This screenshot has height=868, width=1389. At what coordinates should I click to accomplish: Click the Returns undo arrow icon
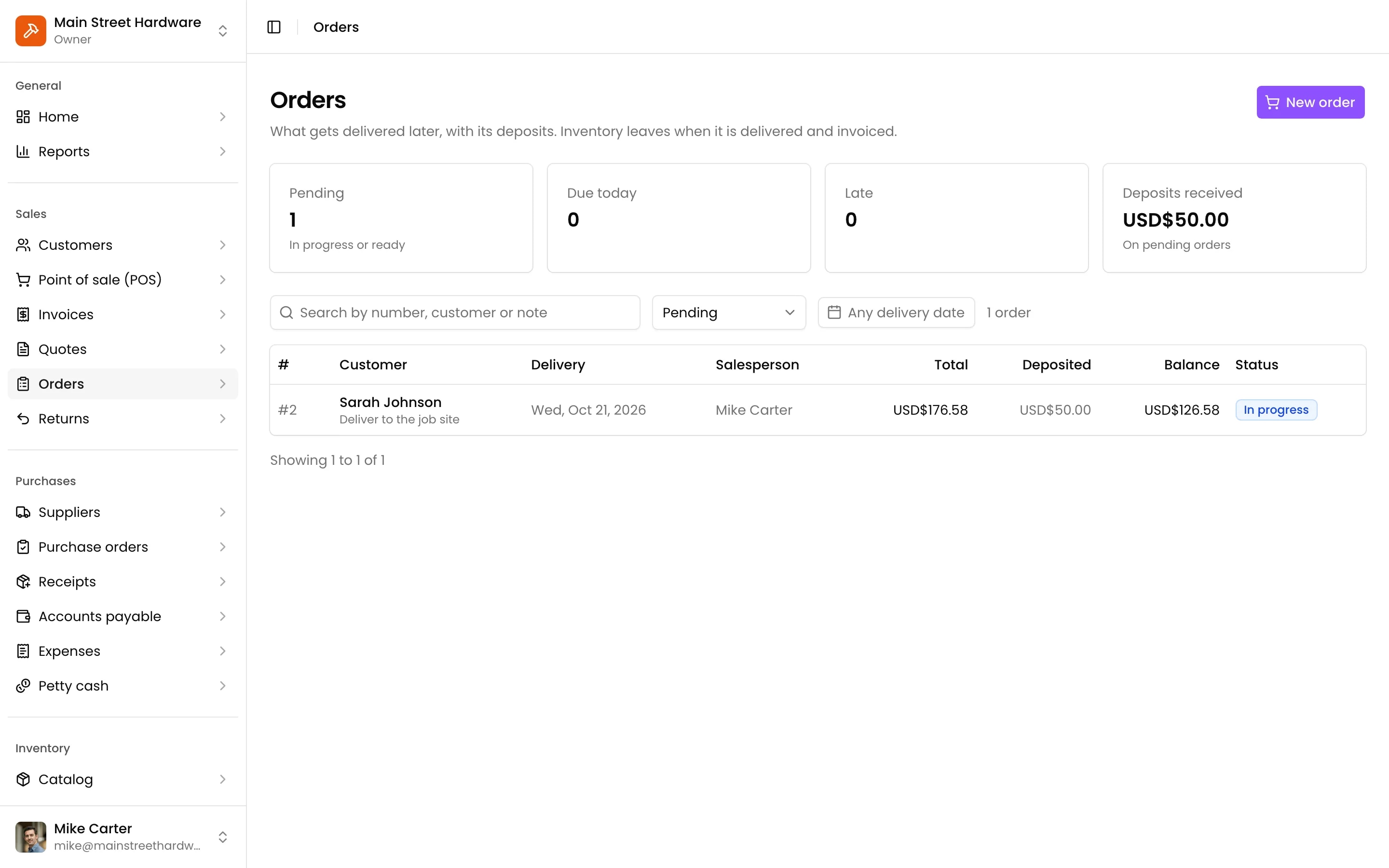[23, 419]
